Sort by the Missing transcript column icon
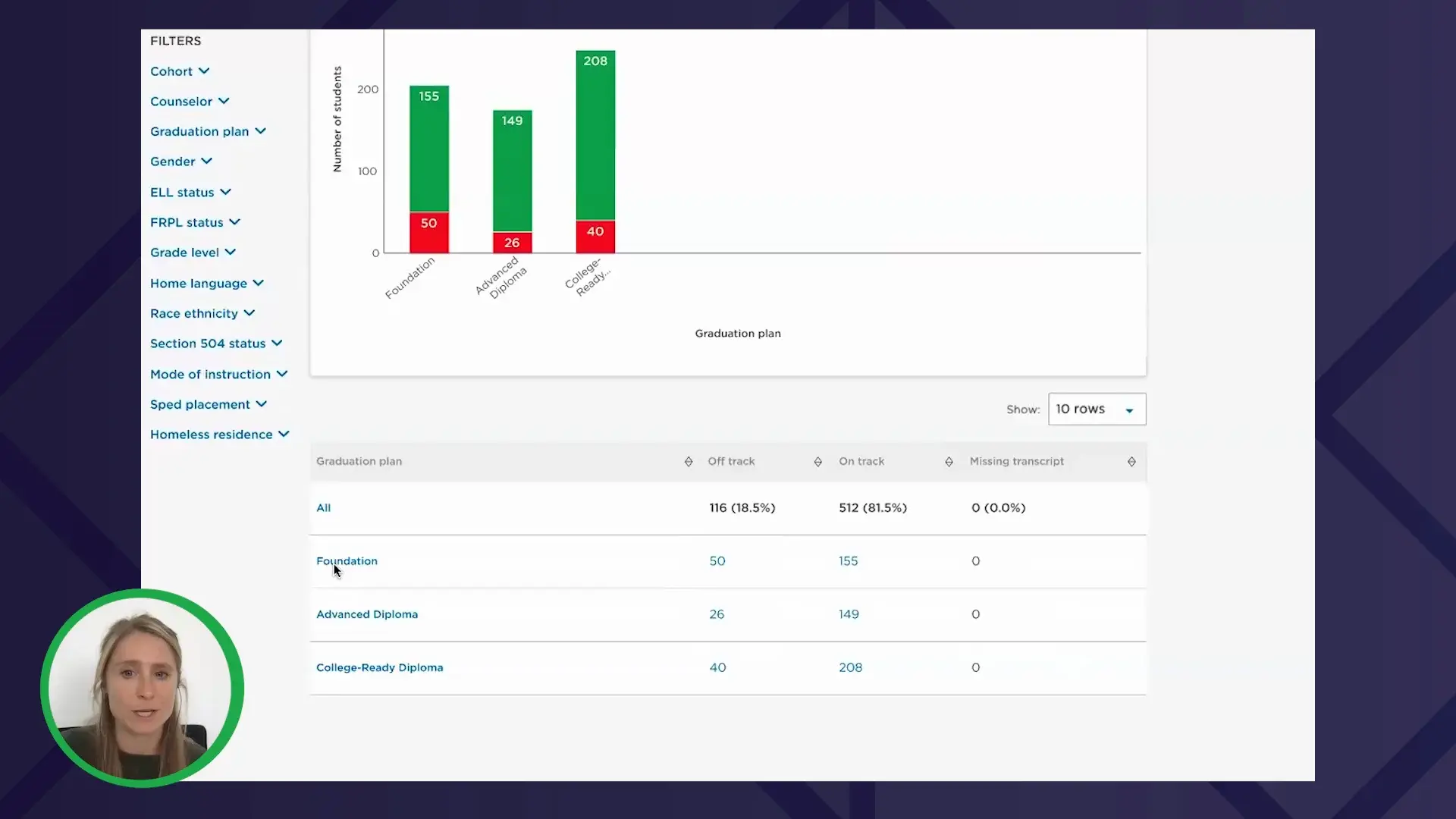The image size is (1456, 819). pos(1131,462)
